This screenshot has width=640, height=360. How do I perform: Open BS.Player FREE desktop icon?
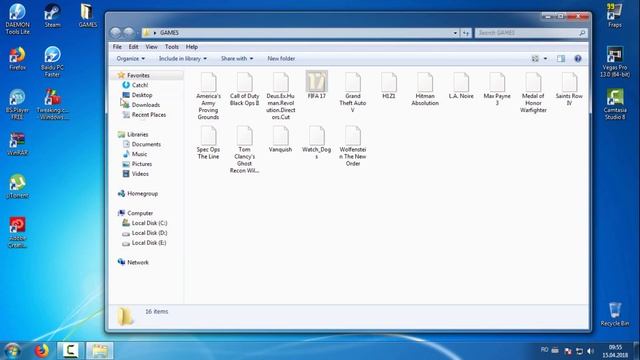tap(18, 105)
